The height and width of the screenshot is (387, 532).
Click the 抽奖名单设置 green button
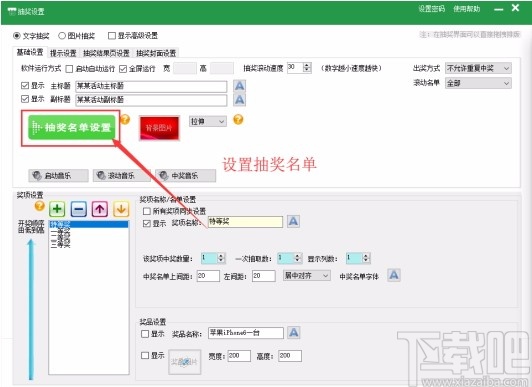(72, 128)
